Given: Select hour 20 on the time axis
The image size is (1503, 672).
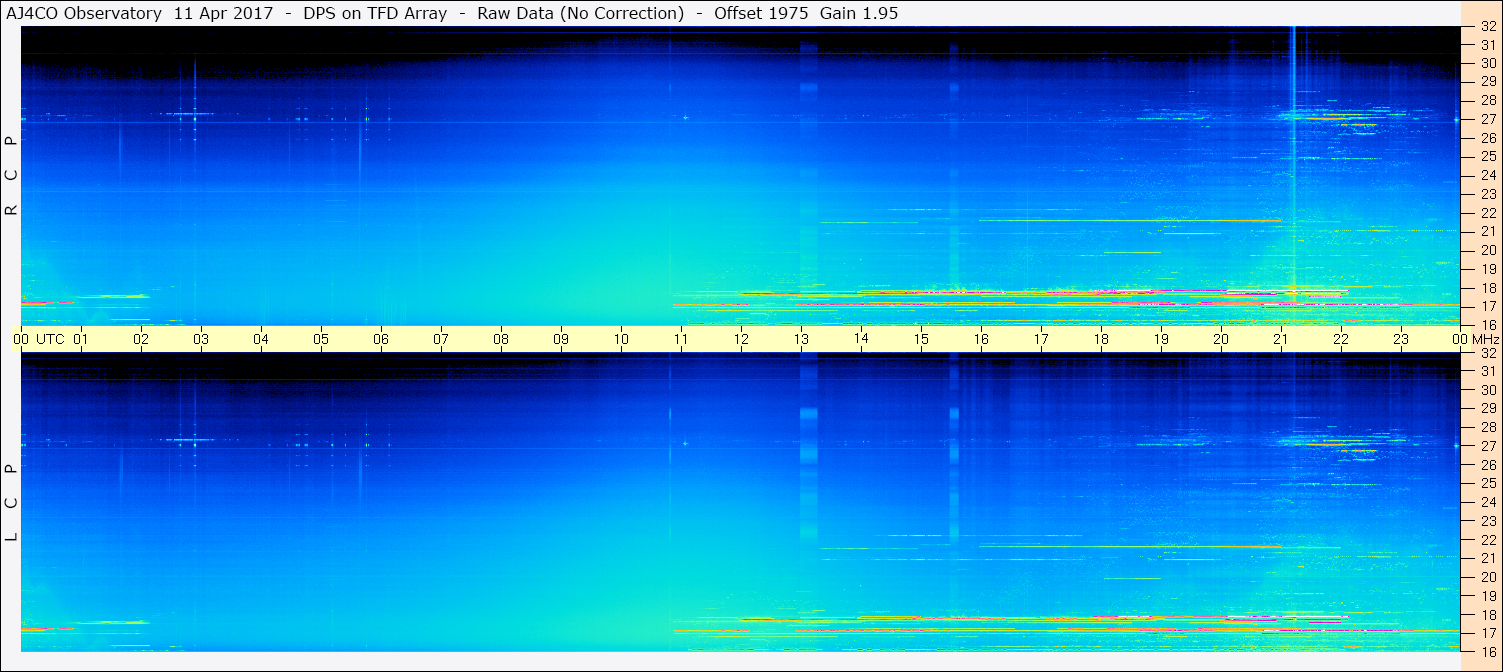Looking at the screenshot, I should [1221, 339].
